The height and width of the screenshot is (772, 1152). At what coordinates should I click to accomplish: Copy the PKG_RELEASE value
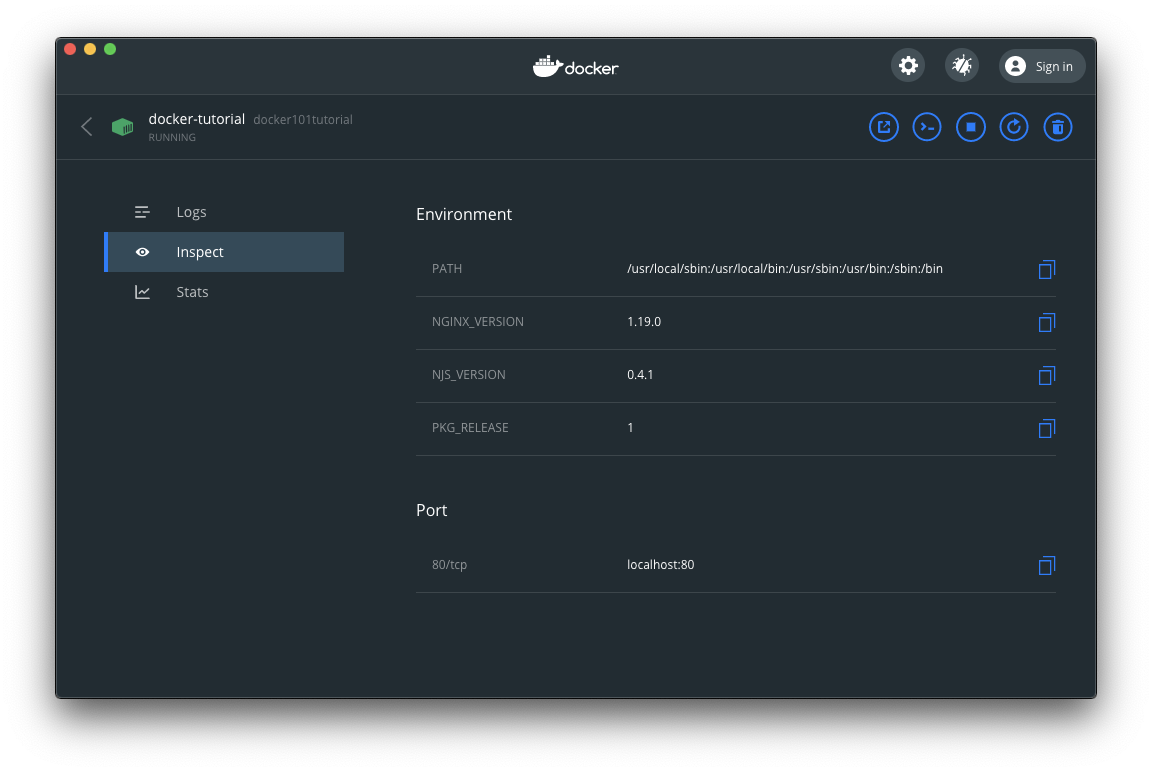click(x=1046, y=428)
